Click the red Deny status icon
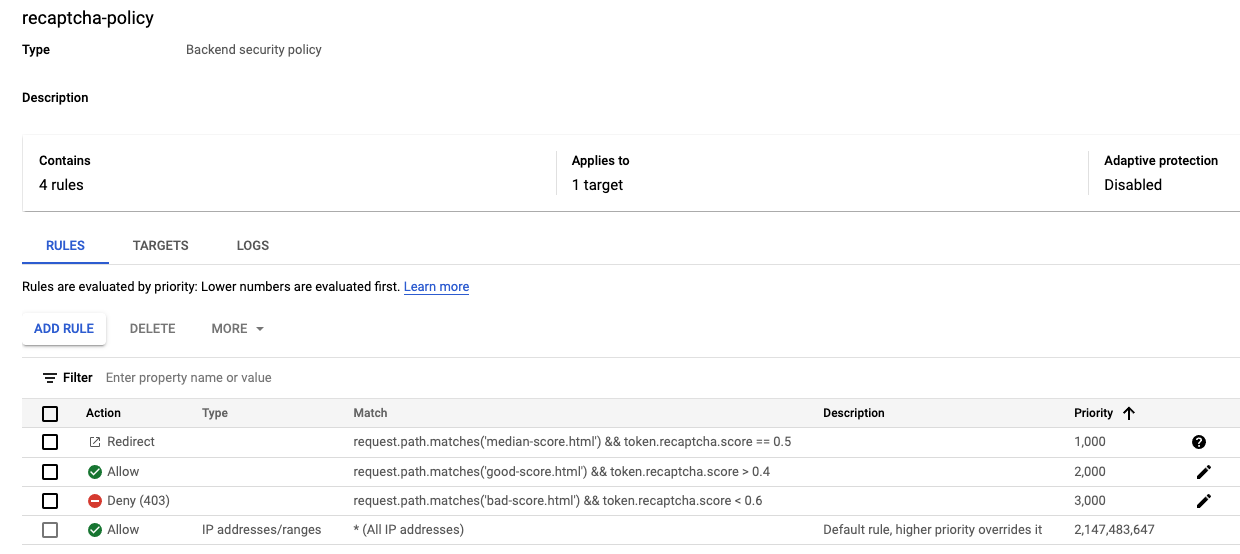The width and height of the screenshot is (1240, 554). click(x=95, y=501)
